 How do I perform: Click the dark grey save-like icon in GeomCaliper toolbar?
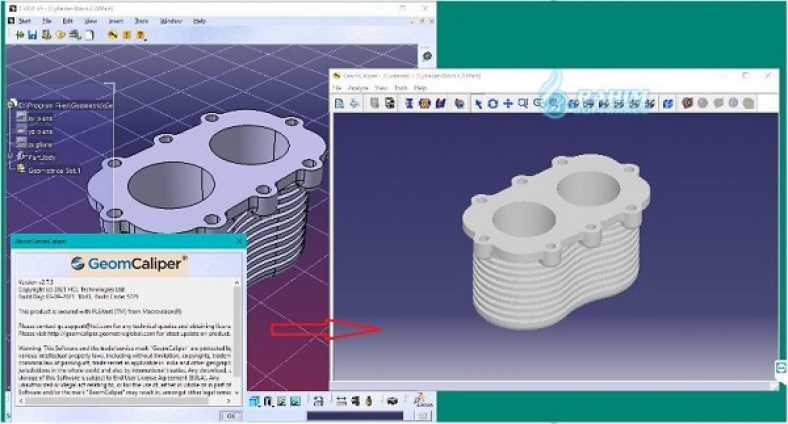coord(389,103)
